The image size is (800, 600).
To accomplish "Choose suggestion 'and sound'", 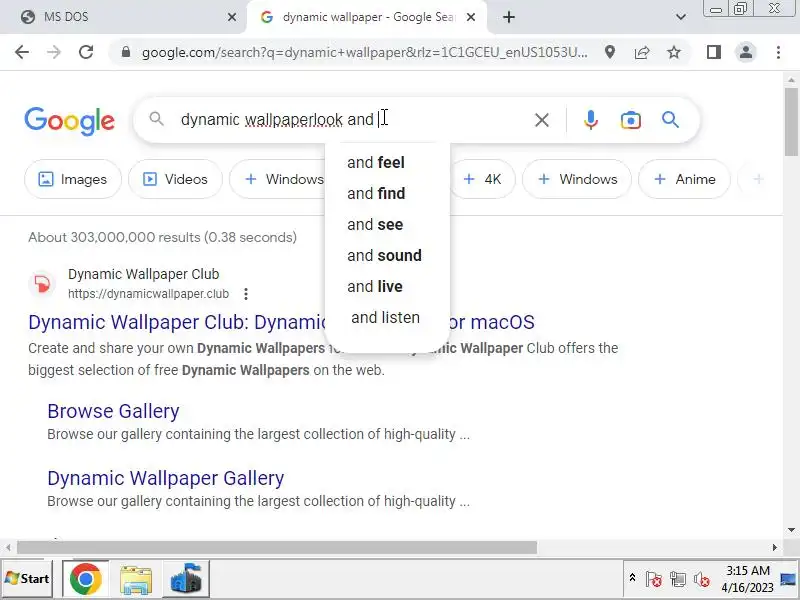I will [x=387, y=256].
